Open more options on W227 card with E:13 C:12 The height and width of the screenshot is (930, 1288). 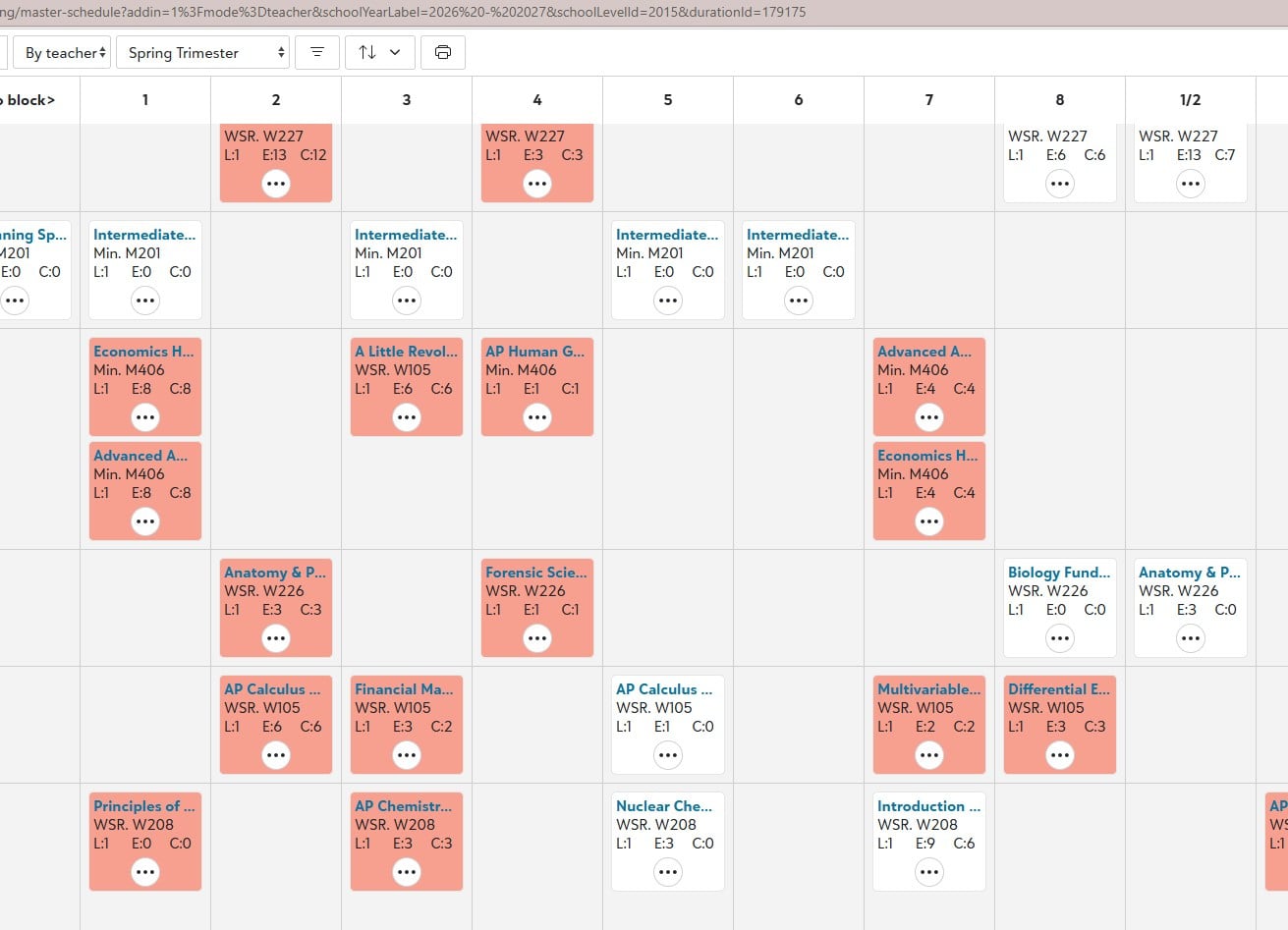tap(276, 184)
